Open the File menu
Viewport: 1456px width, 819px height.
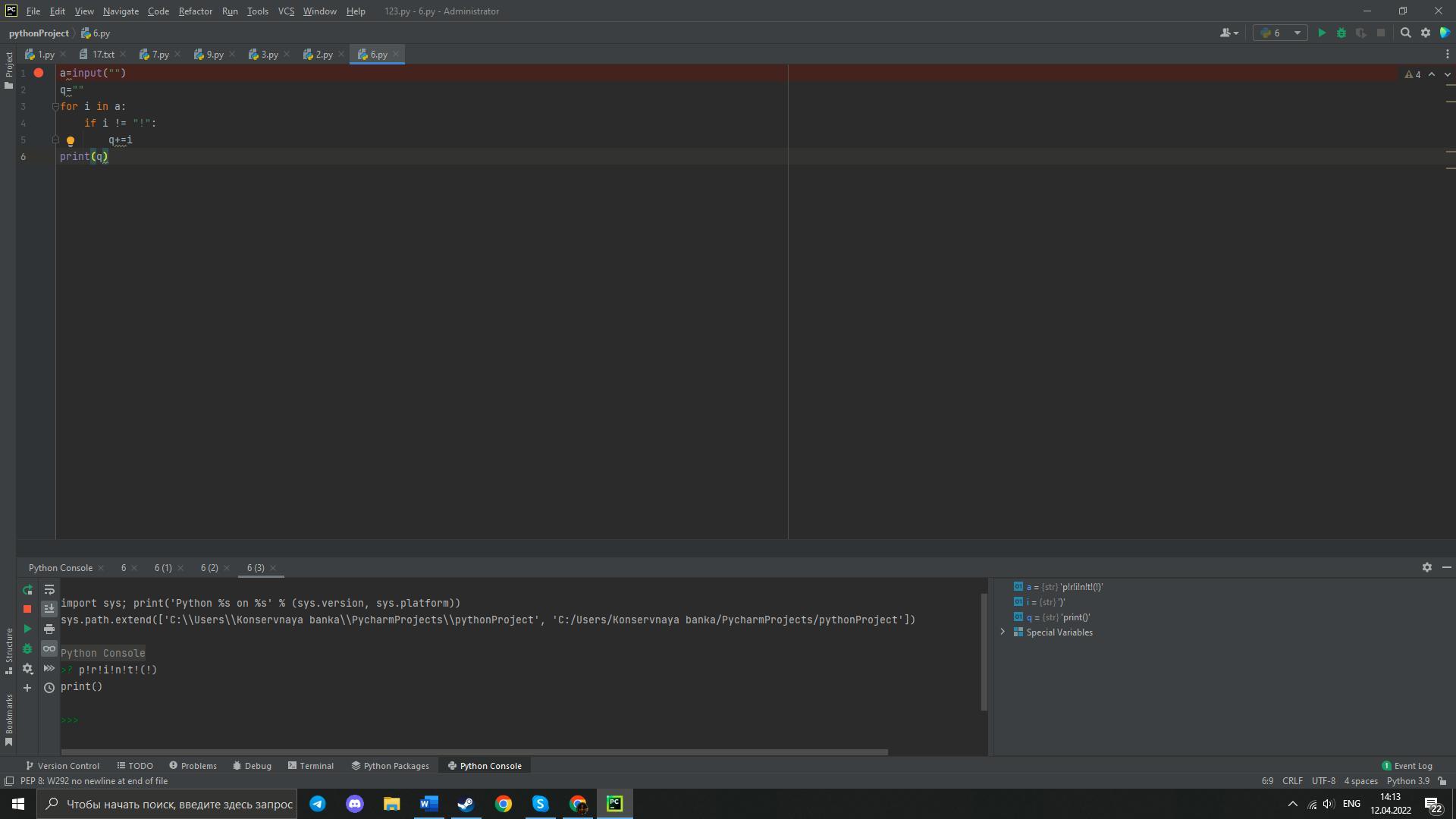33,11
